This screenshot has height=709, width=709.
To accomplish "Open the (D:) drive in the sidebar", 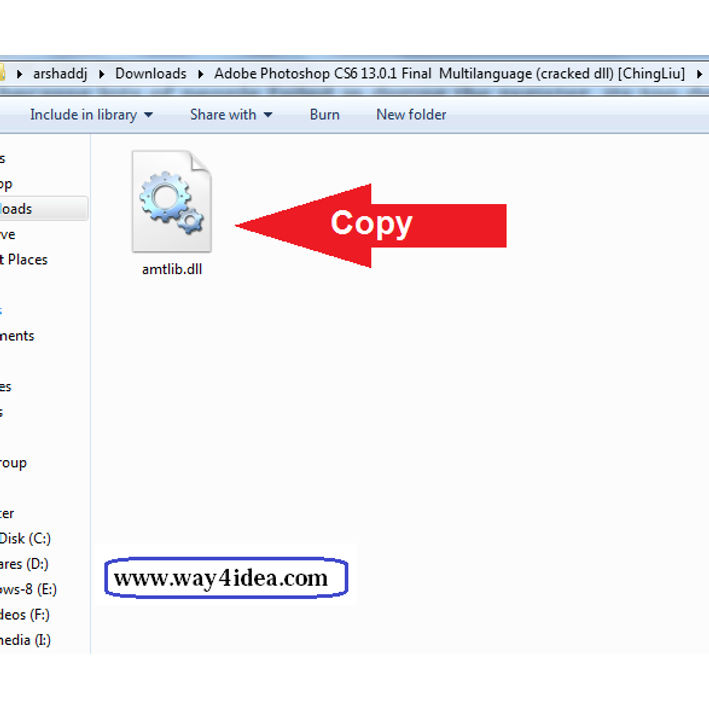I will pos(24,564).
